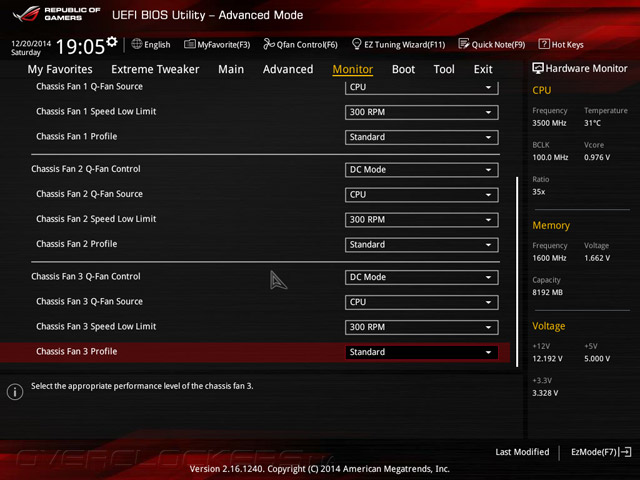640x480 pixels.
Task: Open Chassis Fan 3 Q-Fan Control dropdown
Action: (422, 277)
